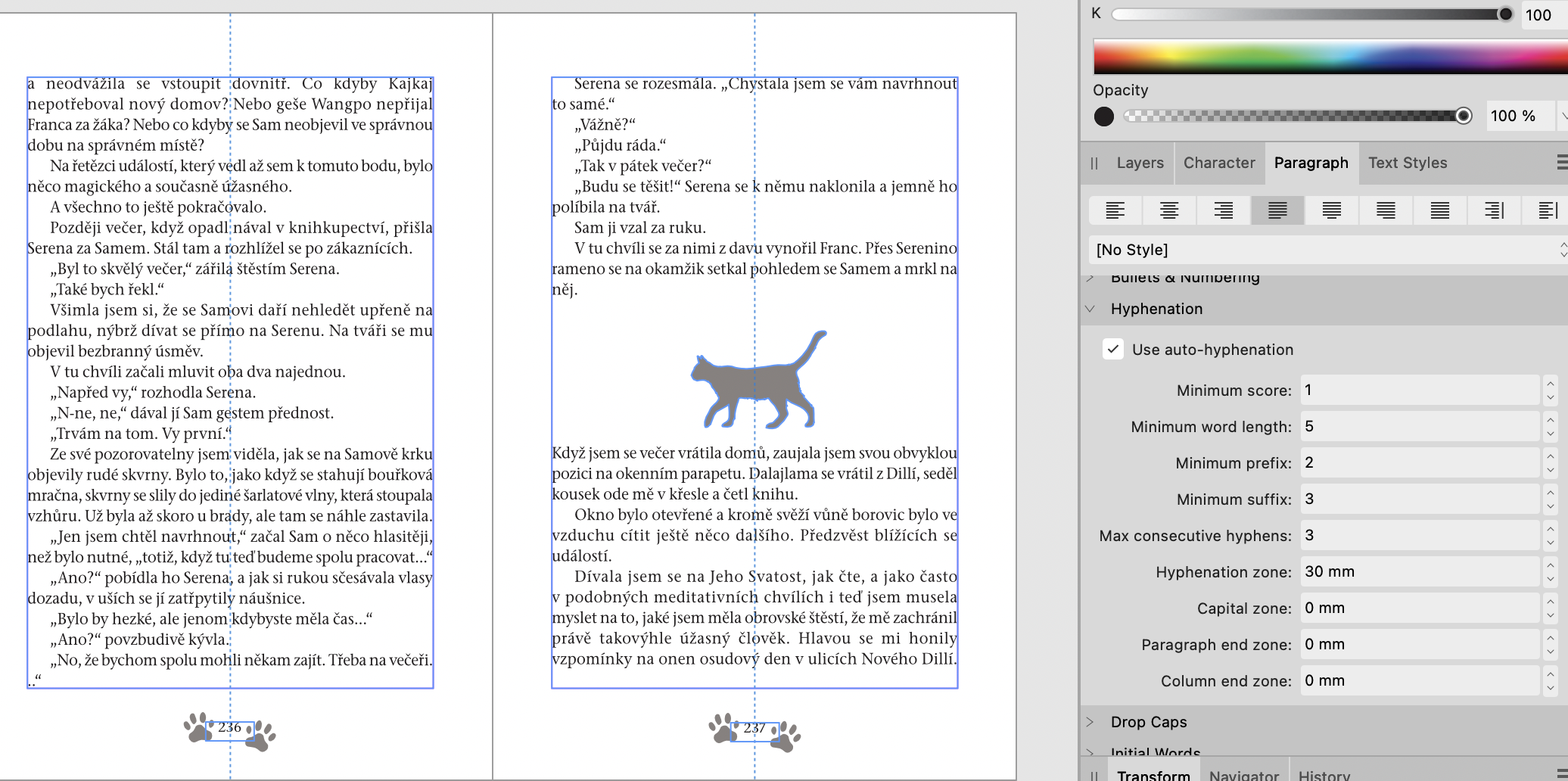
Task: Select Align Away From Spine button
Action: [1548, 210]
